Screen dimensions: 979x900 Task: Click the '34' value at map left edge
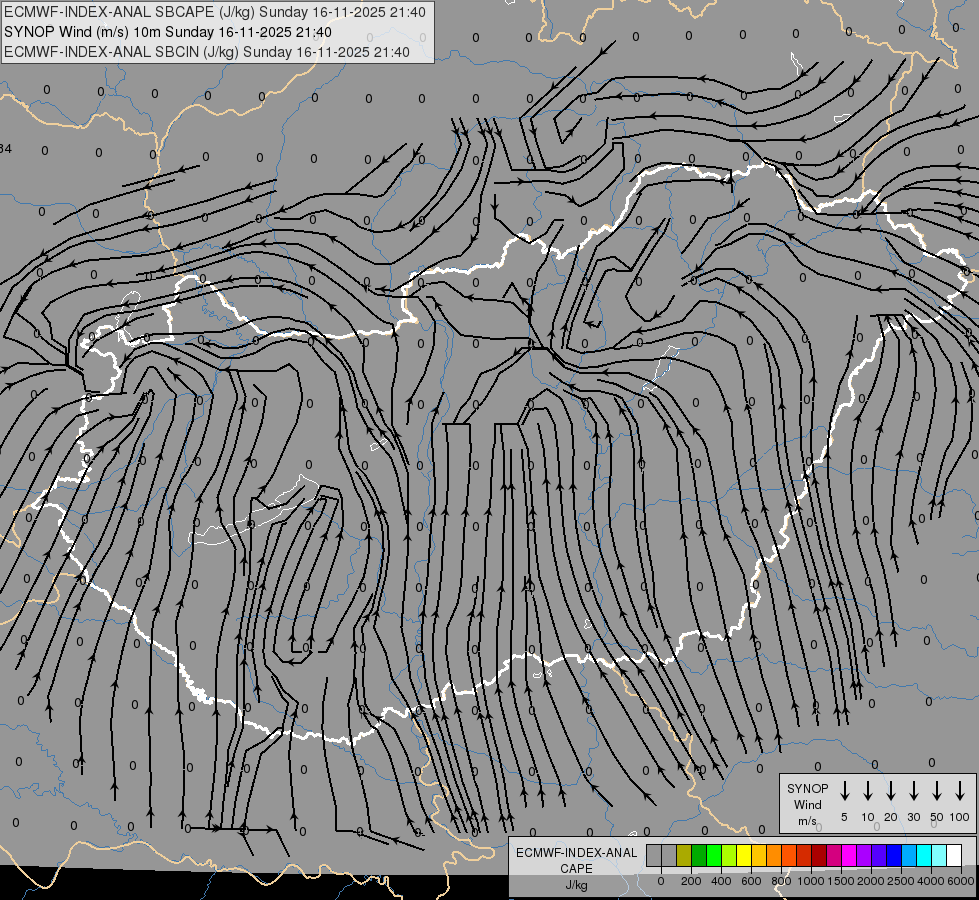click(x=6, y=149)
